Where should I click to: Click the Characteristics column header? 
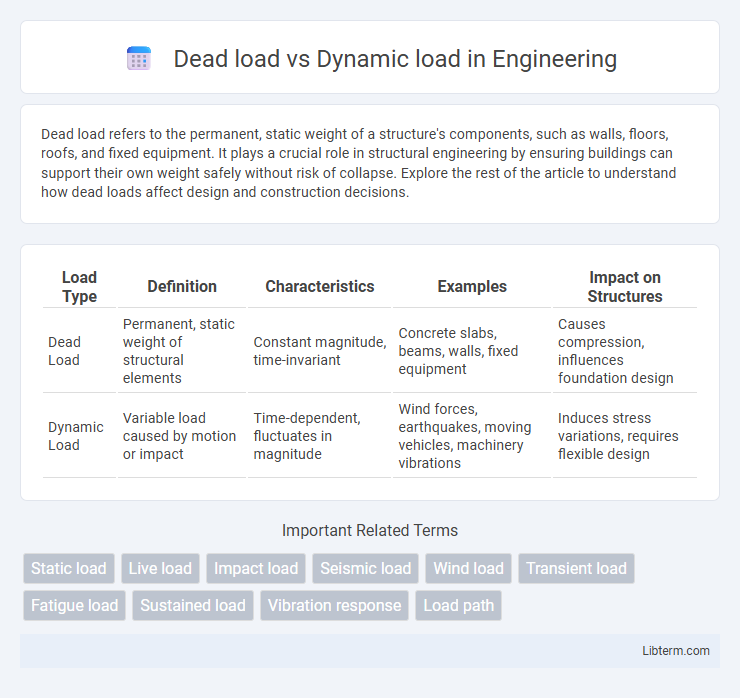[x=320, y=286]
